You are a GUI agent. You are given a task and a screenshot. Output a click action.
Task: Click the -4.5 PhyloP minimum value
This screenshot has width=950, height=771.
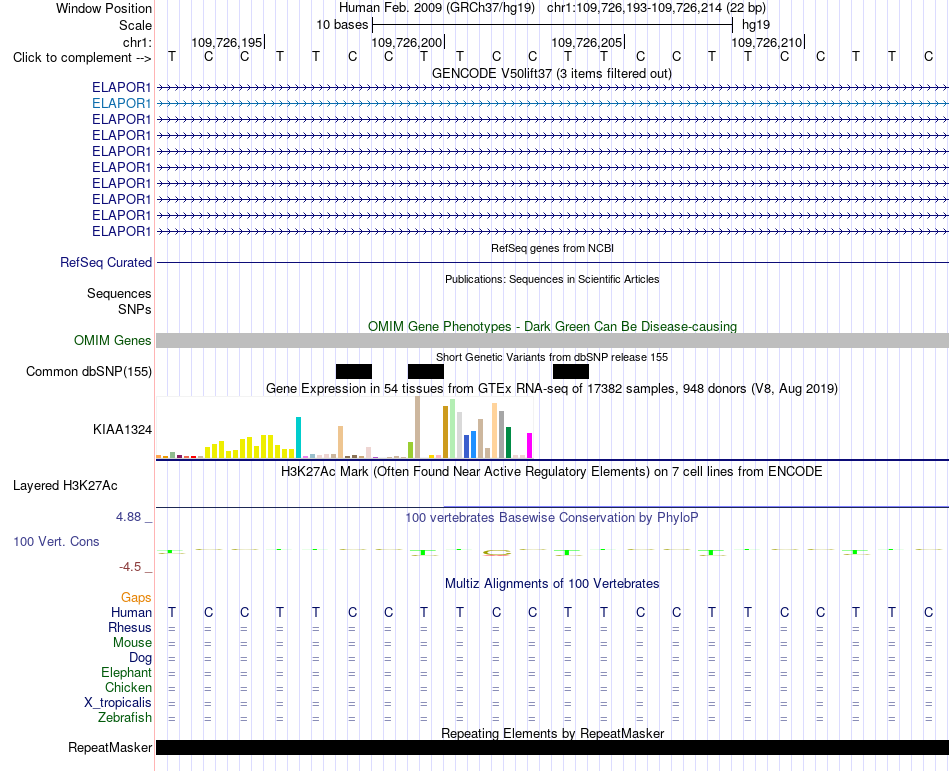(x=130, y=567)
